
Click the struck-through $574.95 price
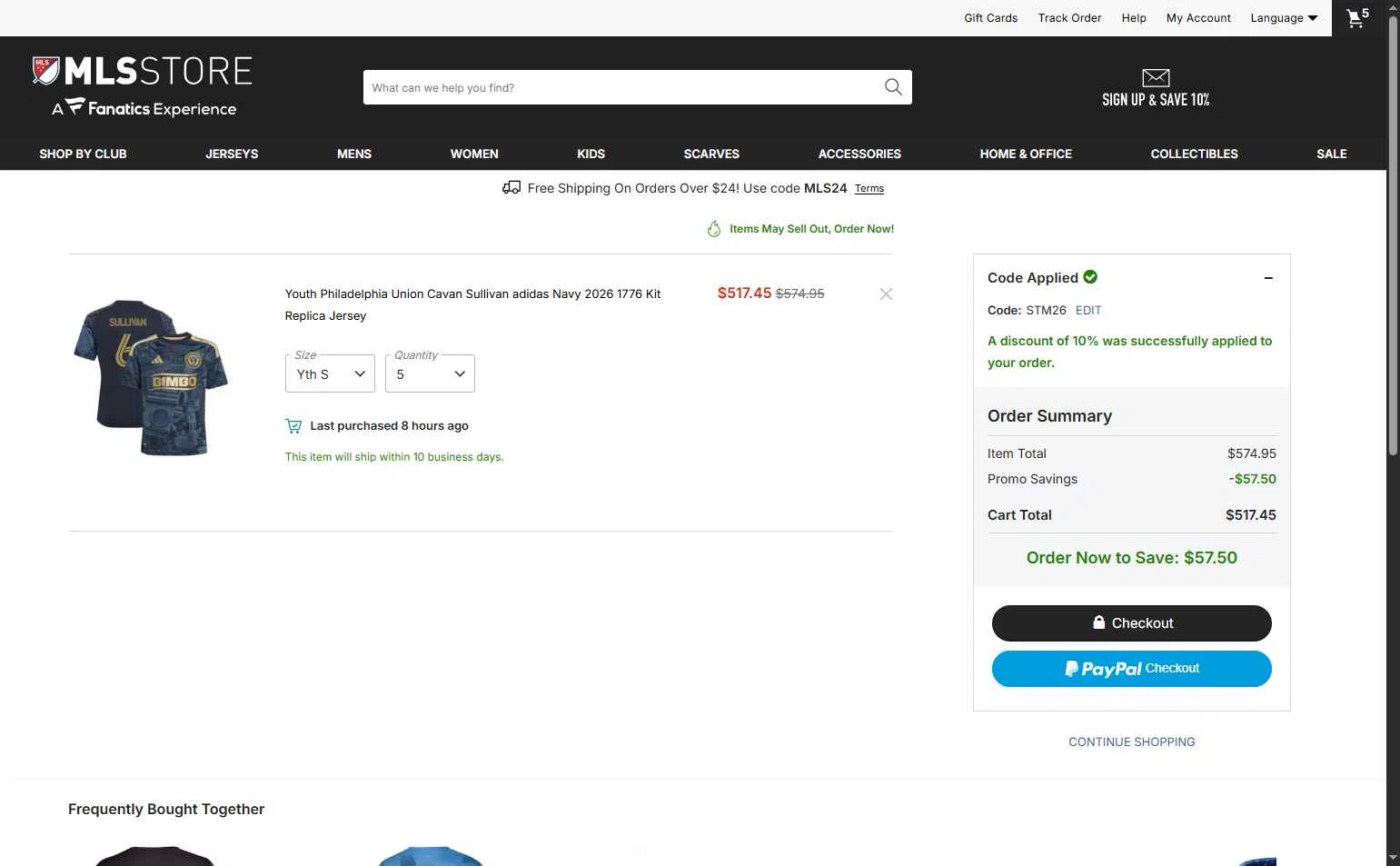(799, 294)
